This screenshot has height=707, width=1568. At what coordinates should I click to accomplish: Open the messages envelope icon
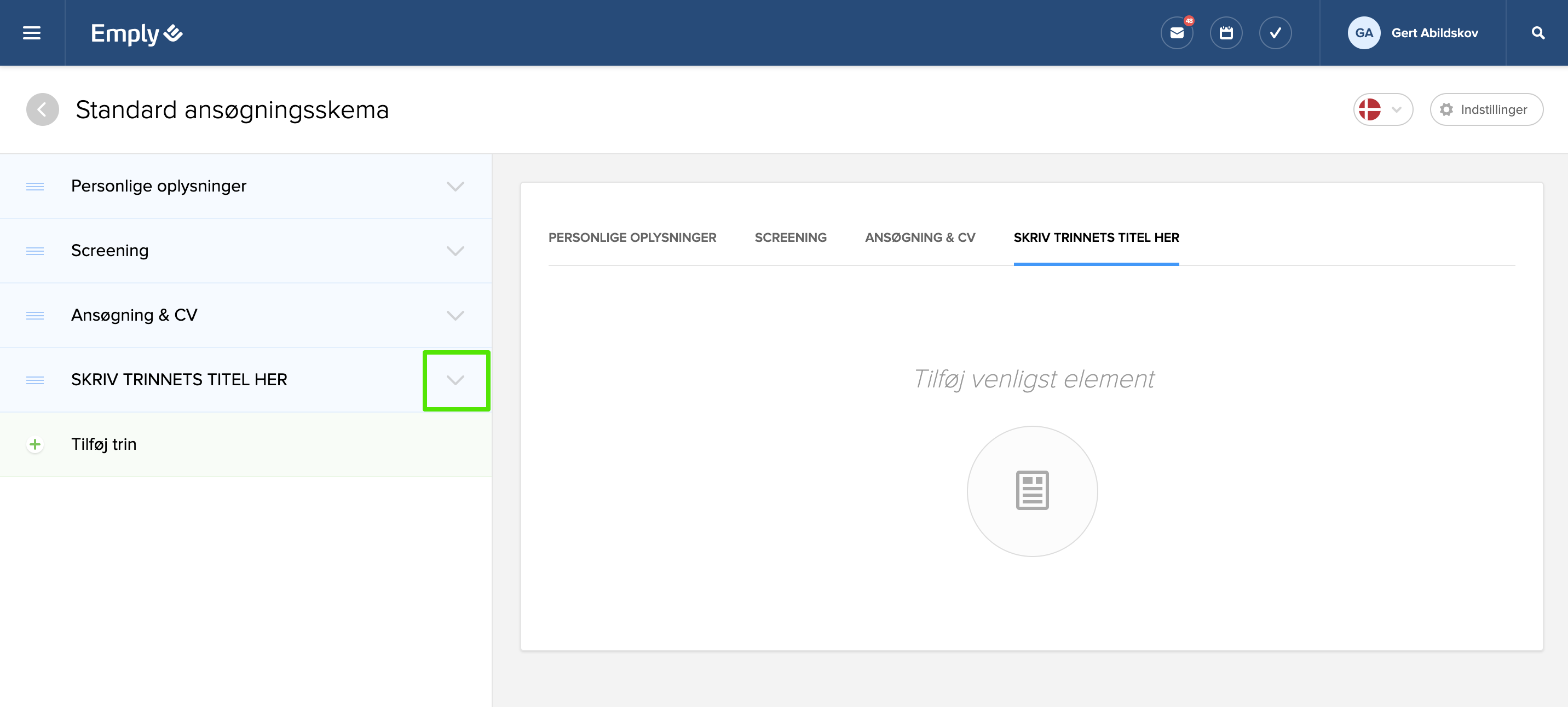click(x=1177, y=33)
